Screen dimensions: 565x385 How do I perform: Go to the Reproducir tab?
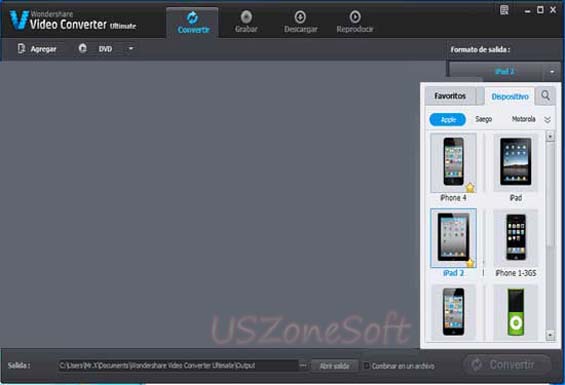tap(355, 22)
